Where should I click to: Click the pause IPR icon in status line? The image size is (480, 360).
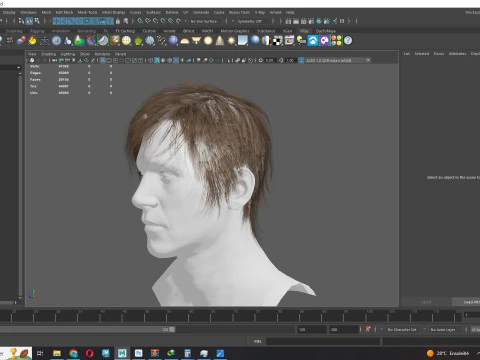(x=342, y=21)
